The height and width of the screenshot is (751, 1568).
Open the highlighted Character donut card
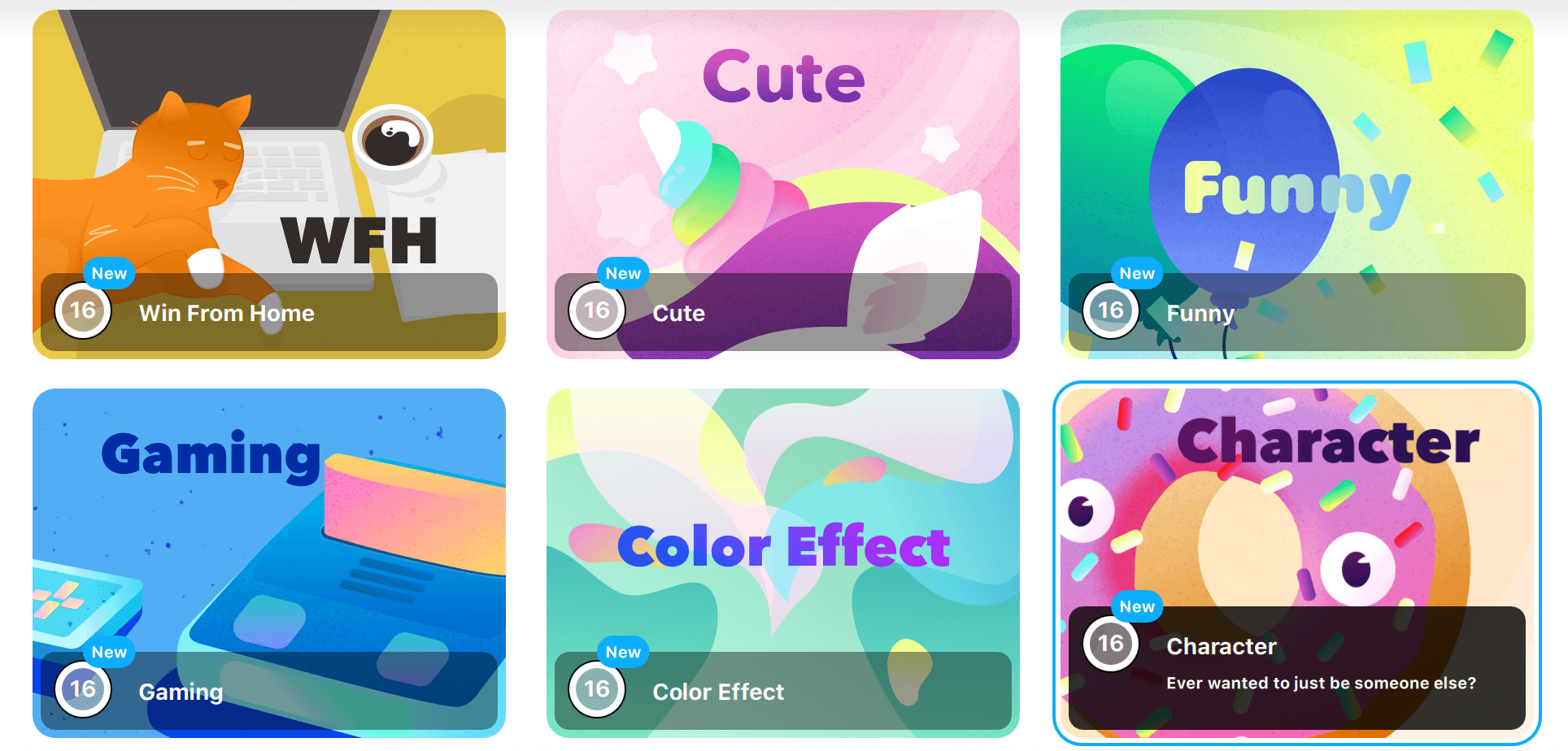[1297, 563]
